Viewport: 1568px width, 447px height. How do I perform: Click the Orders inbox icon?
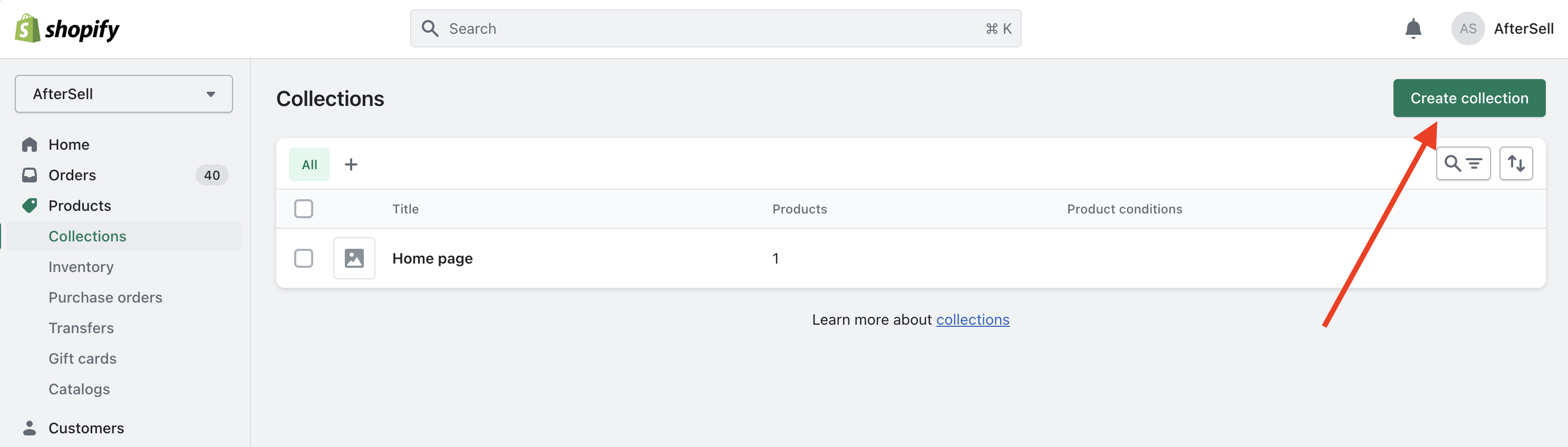[29, 175]
